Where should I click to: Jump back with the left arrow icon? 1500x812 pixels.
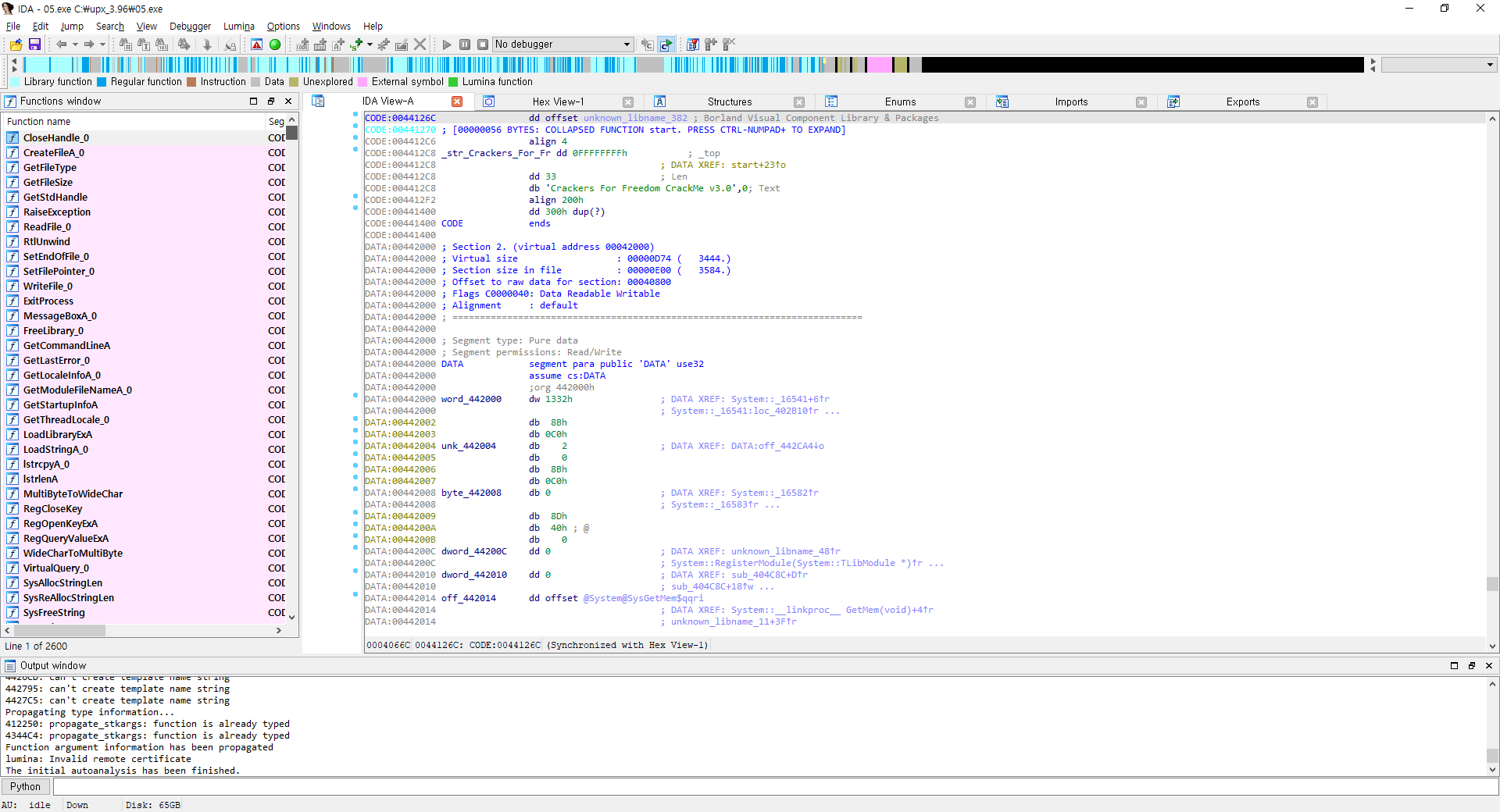[x=61, y=45]
